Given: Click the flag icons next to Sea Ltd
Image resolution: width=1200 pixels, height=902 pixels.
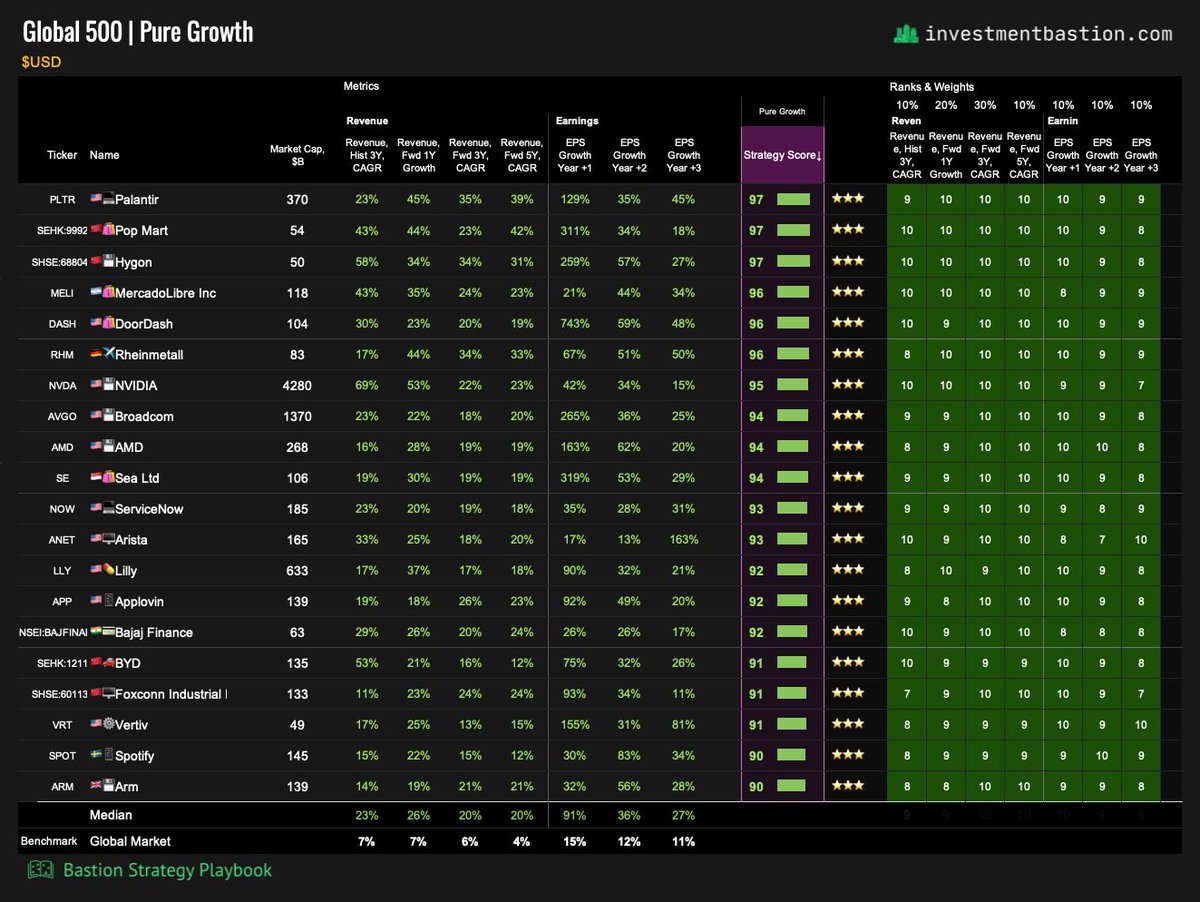Looking at the screenshot, I should point(102,478).
